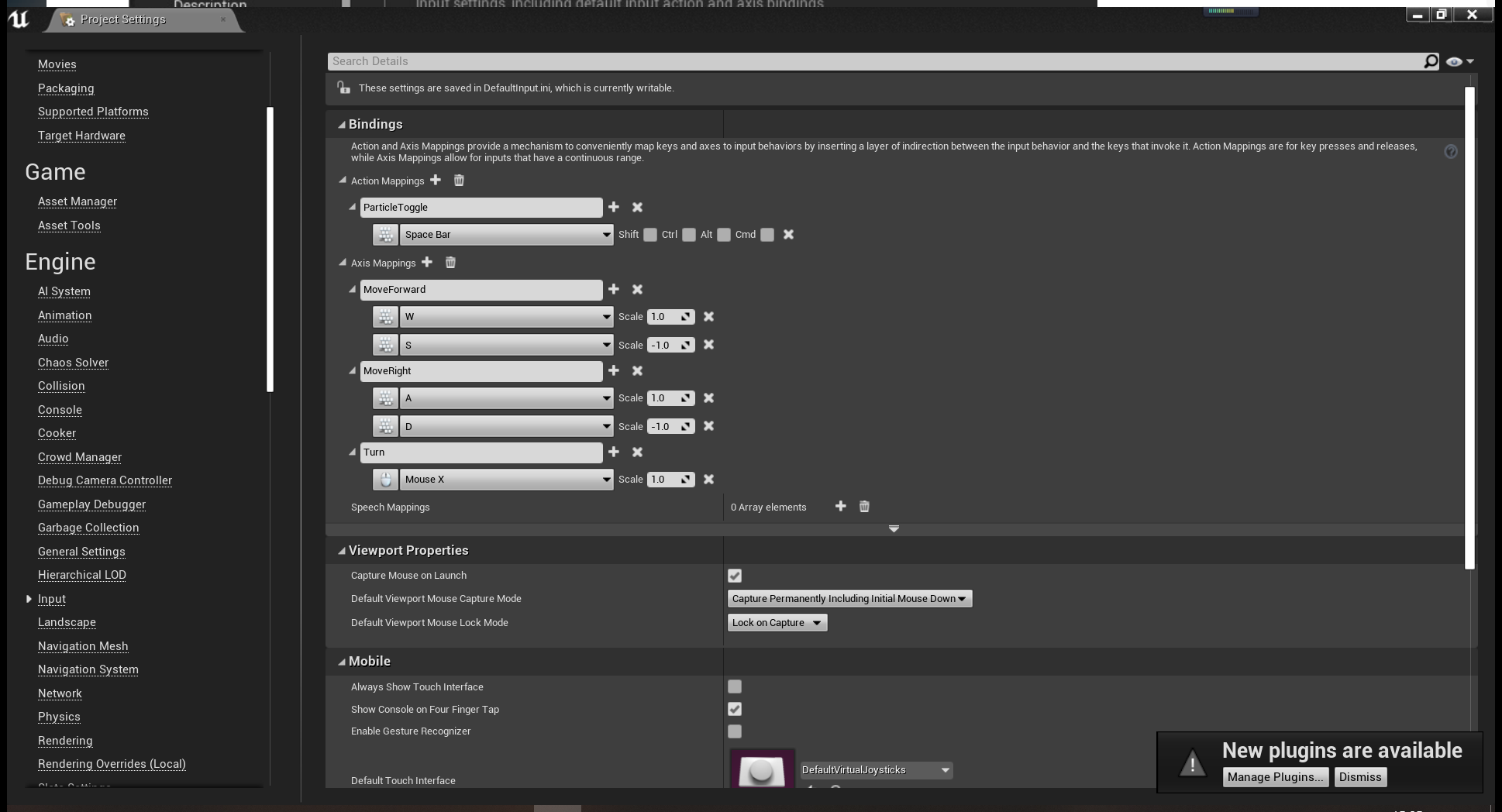Open the DefaultVirtualJoysticks dropdown
The width and height of the screenshot is (1502, 812).
pos(876,770)
